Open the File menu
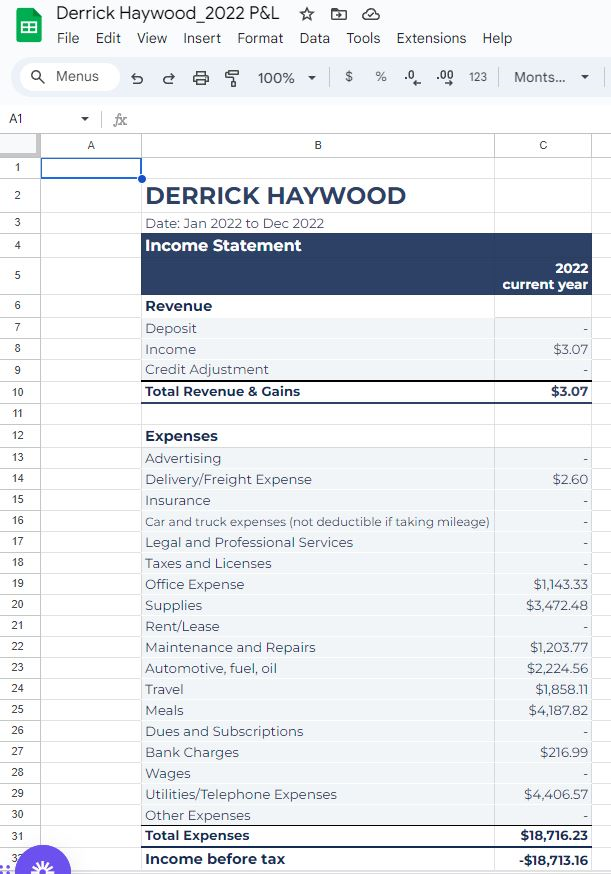The width and height of the screenshot is (611, 874). [68, 38]
